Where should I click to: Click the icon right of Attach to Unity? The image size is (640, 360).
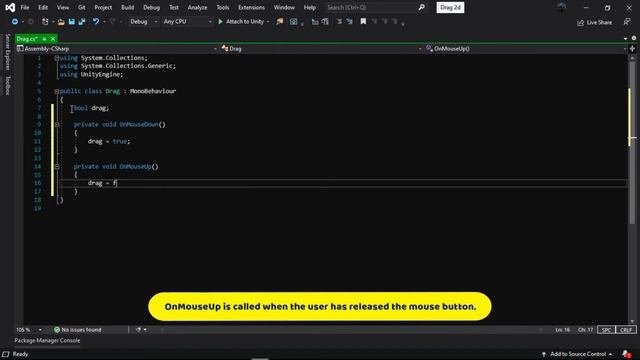(280, 22)
